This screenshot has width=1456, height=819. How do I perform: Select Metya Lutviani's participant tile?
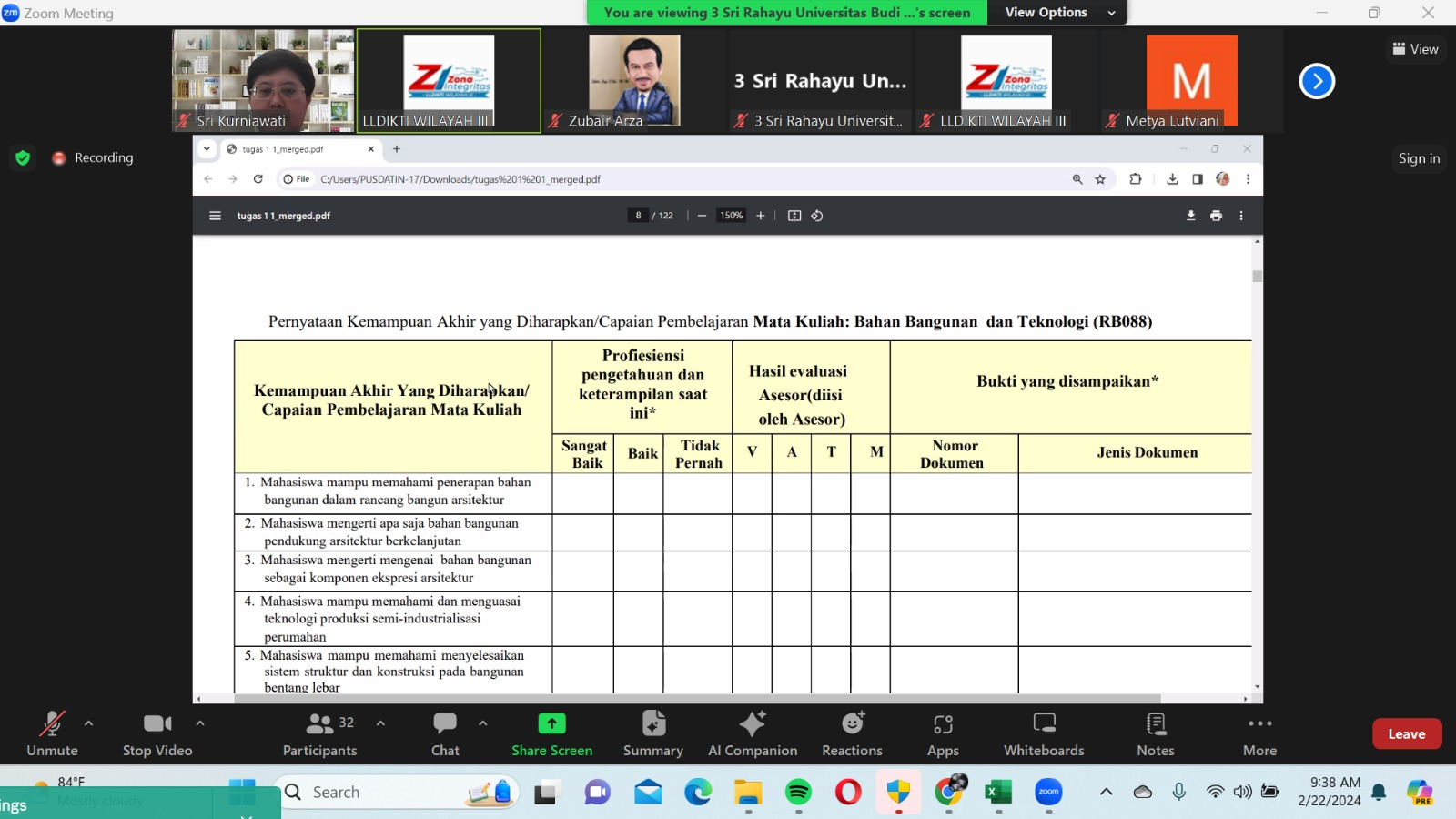coord(1191,81)
